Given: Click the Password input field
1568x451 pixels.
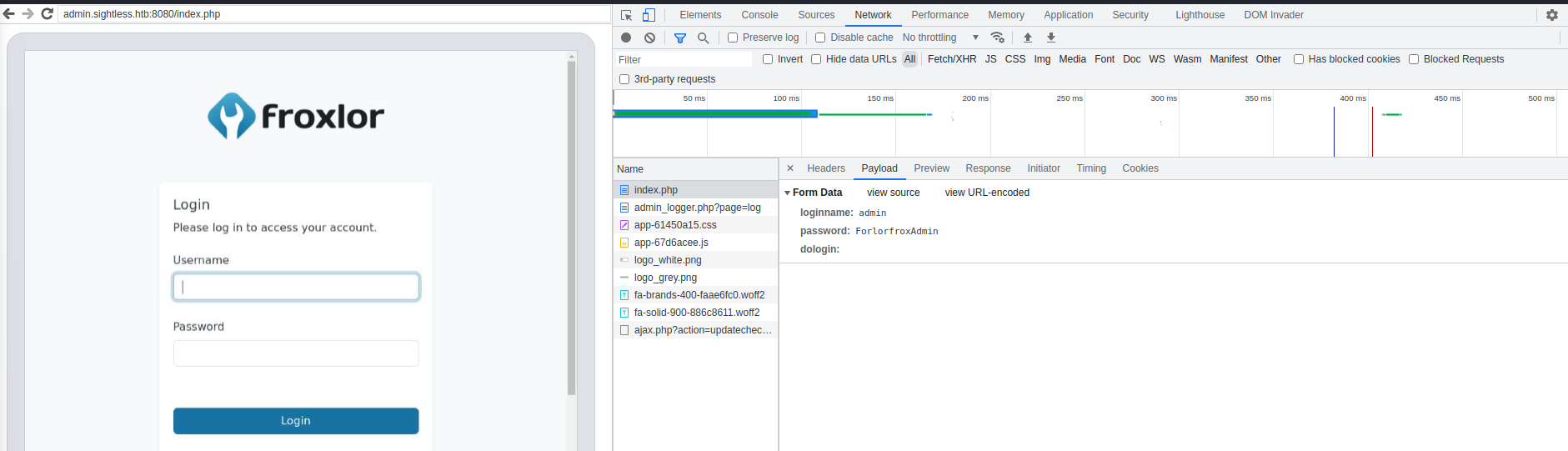Looking at the screenshot, I should (296, 353).
